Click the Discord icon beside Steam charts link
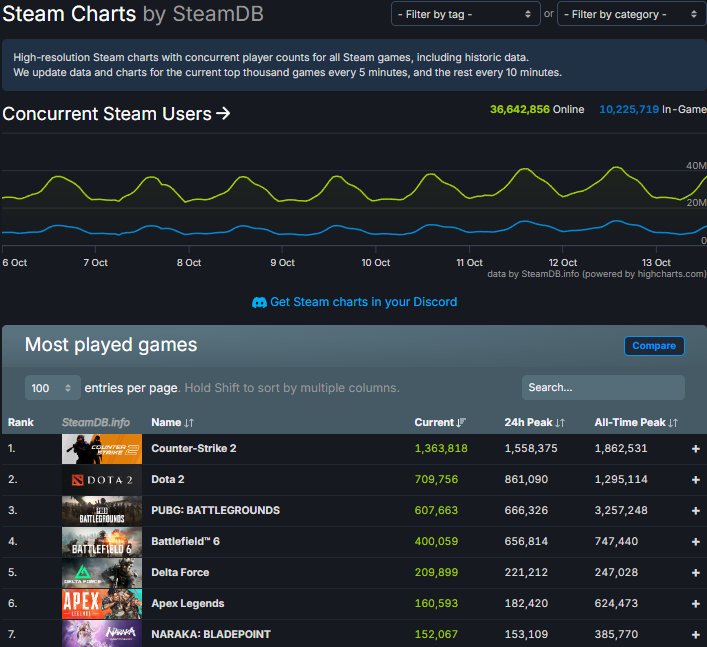Image resolution: width=707 pixels, height=647 pixels. tap(259, 302)
